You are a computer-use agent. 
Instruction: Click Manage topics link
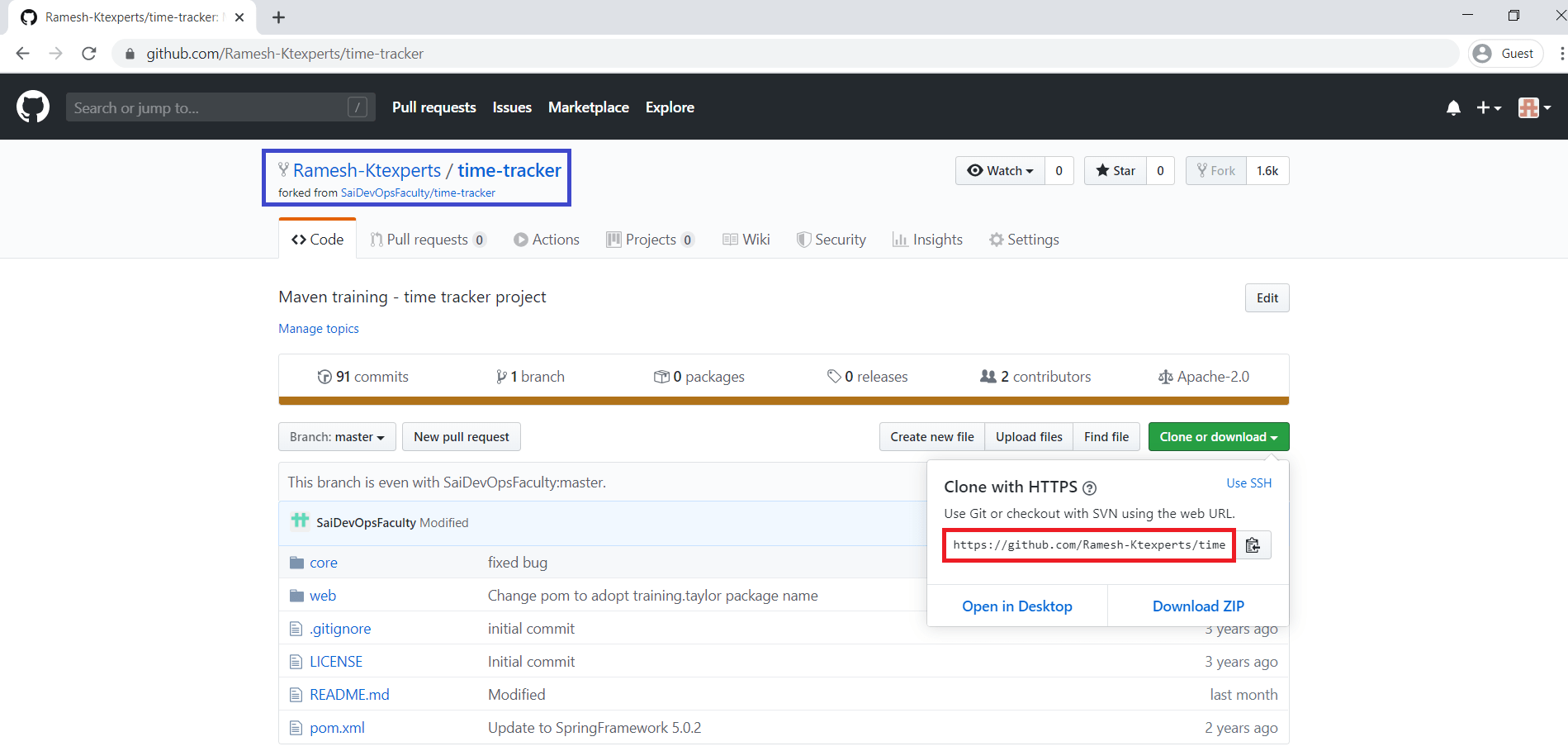pyautogui.click(x=319, y=329)
